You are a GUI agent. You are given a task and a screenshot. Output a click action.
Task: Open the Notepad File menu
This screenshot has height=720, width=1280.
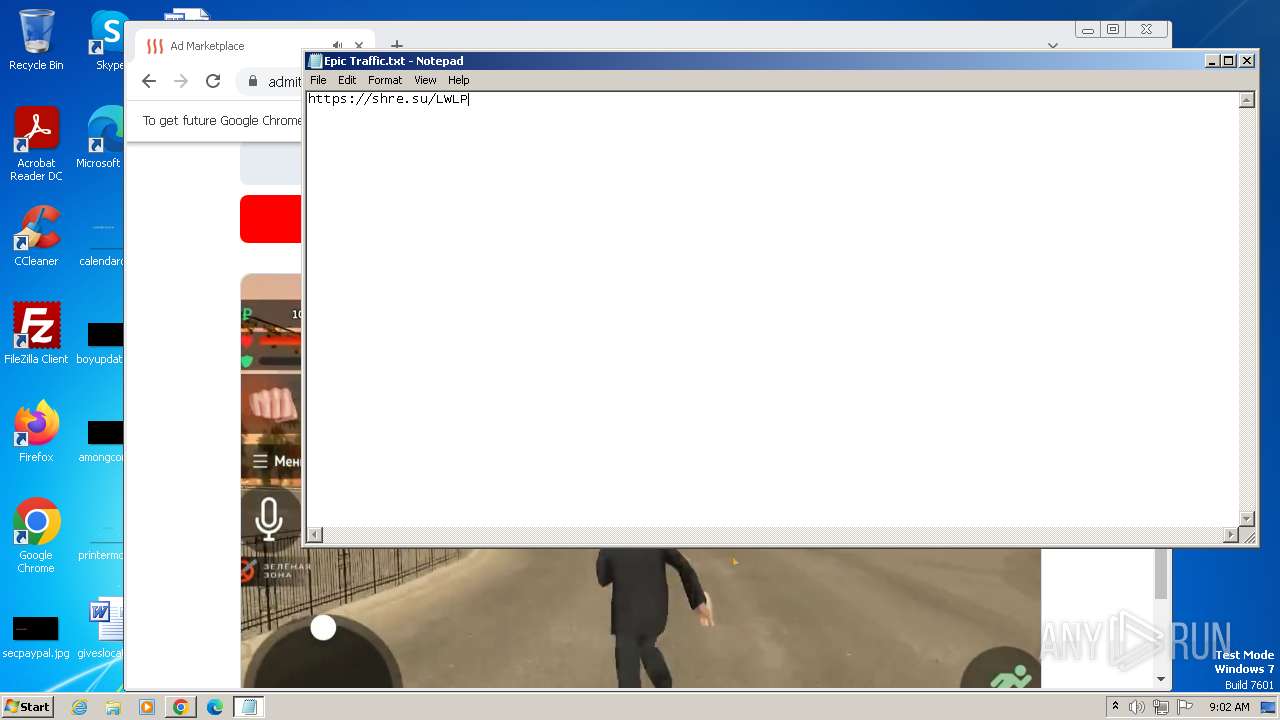point(318,80)
